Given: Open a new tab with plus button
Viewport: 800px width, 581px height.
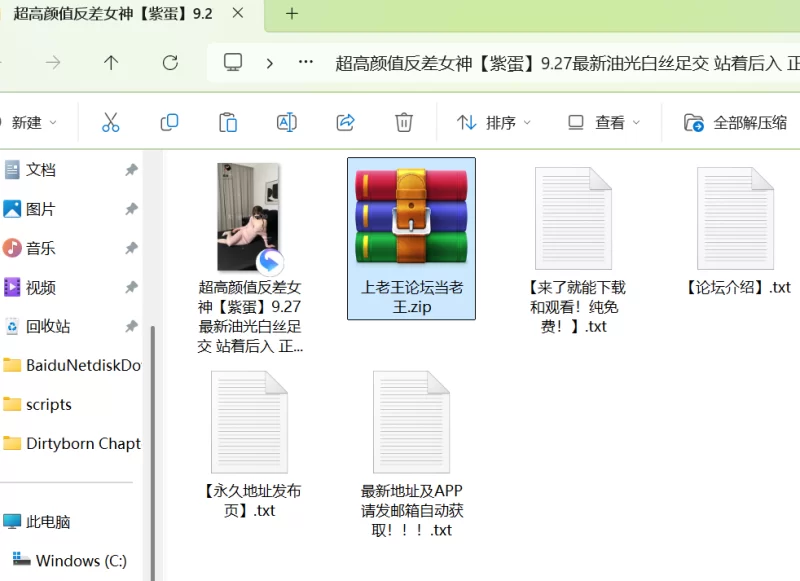Looking at the screenshot, I should coord(291,13).
